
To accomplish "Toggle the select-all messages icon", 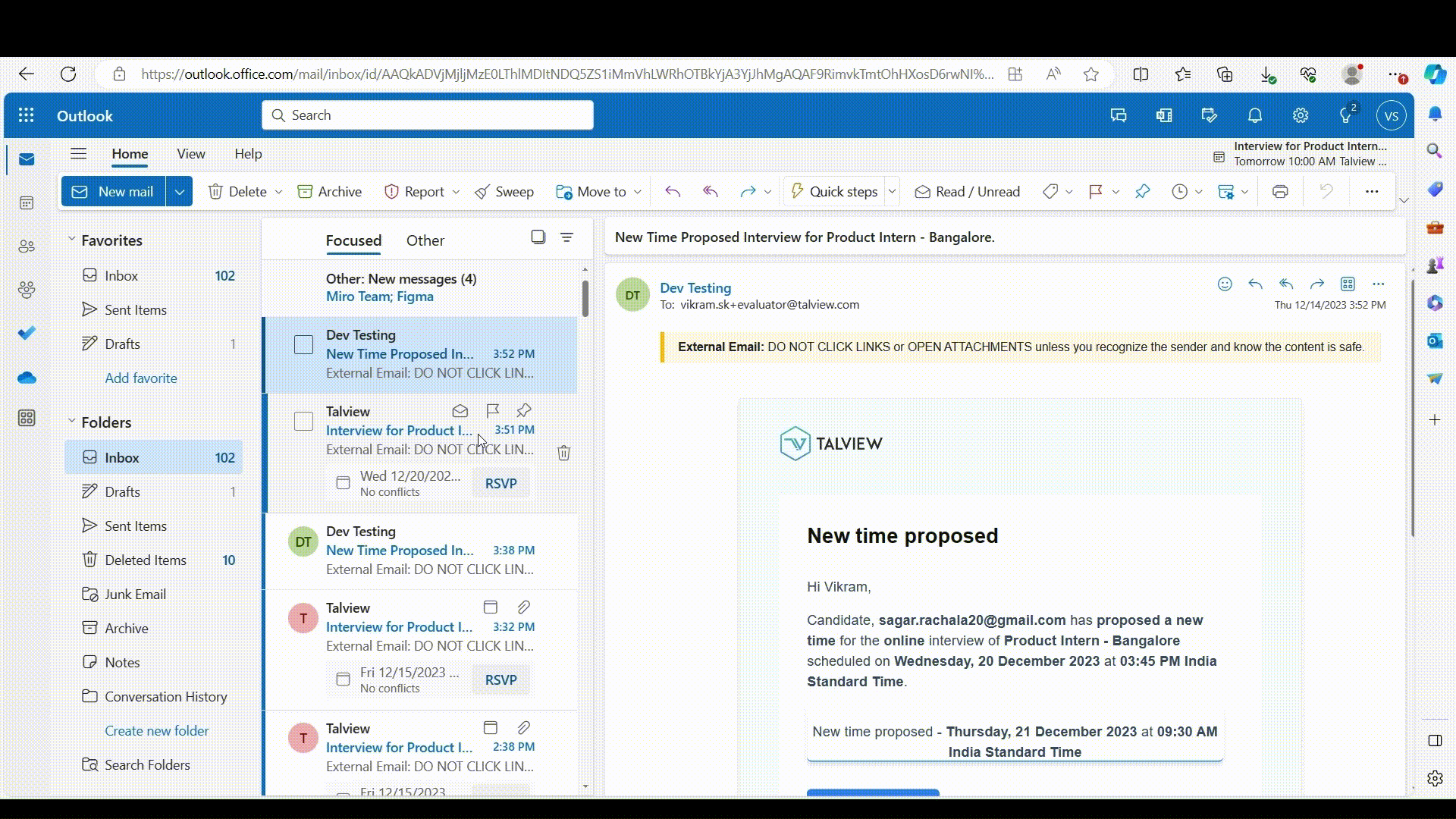I will 538,237.
